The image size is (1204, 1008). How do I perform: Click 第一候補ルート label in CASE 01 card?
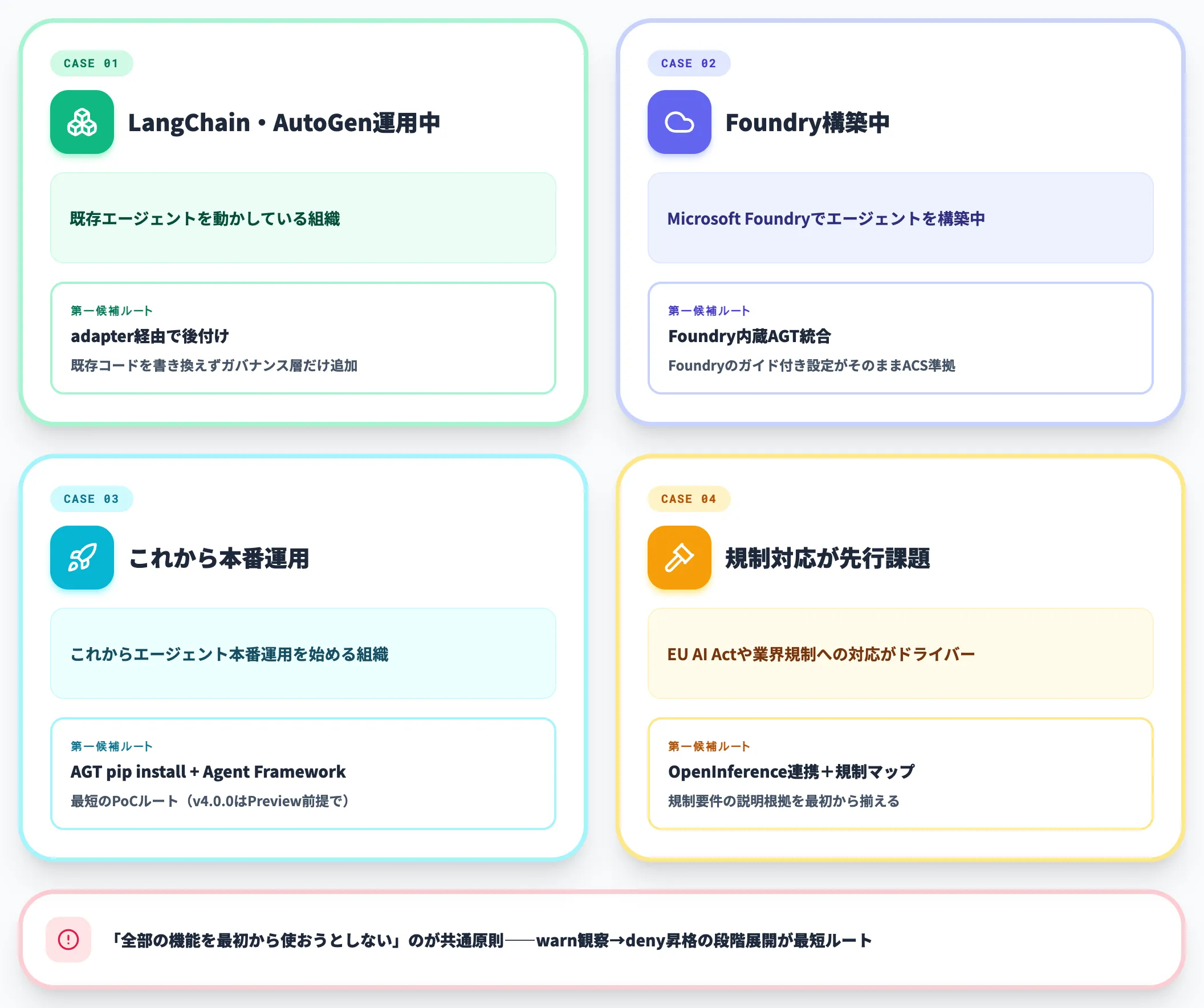(x=112, y=311)
